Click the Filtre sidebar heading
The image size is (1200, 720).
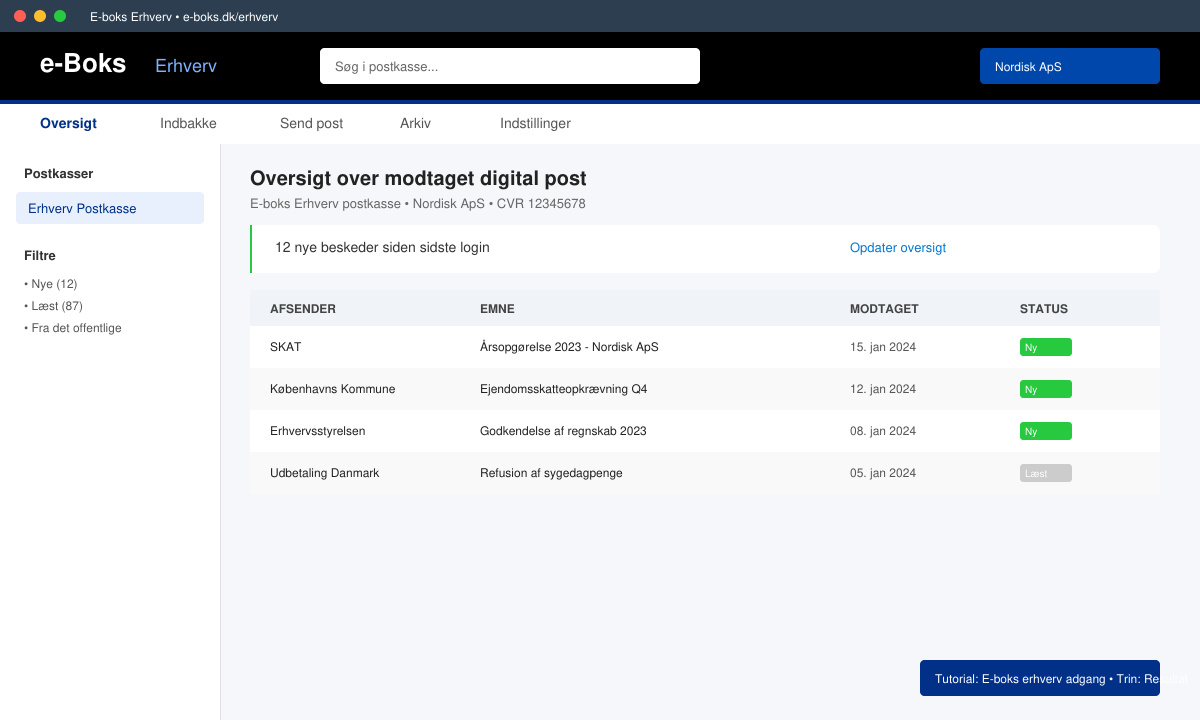pyautogui.click(x=40, y=256)
